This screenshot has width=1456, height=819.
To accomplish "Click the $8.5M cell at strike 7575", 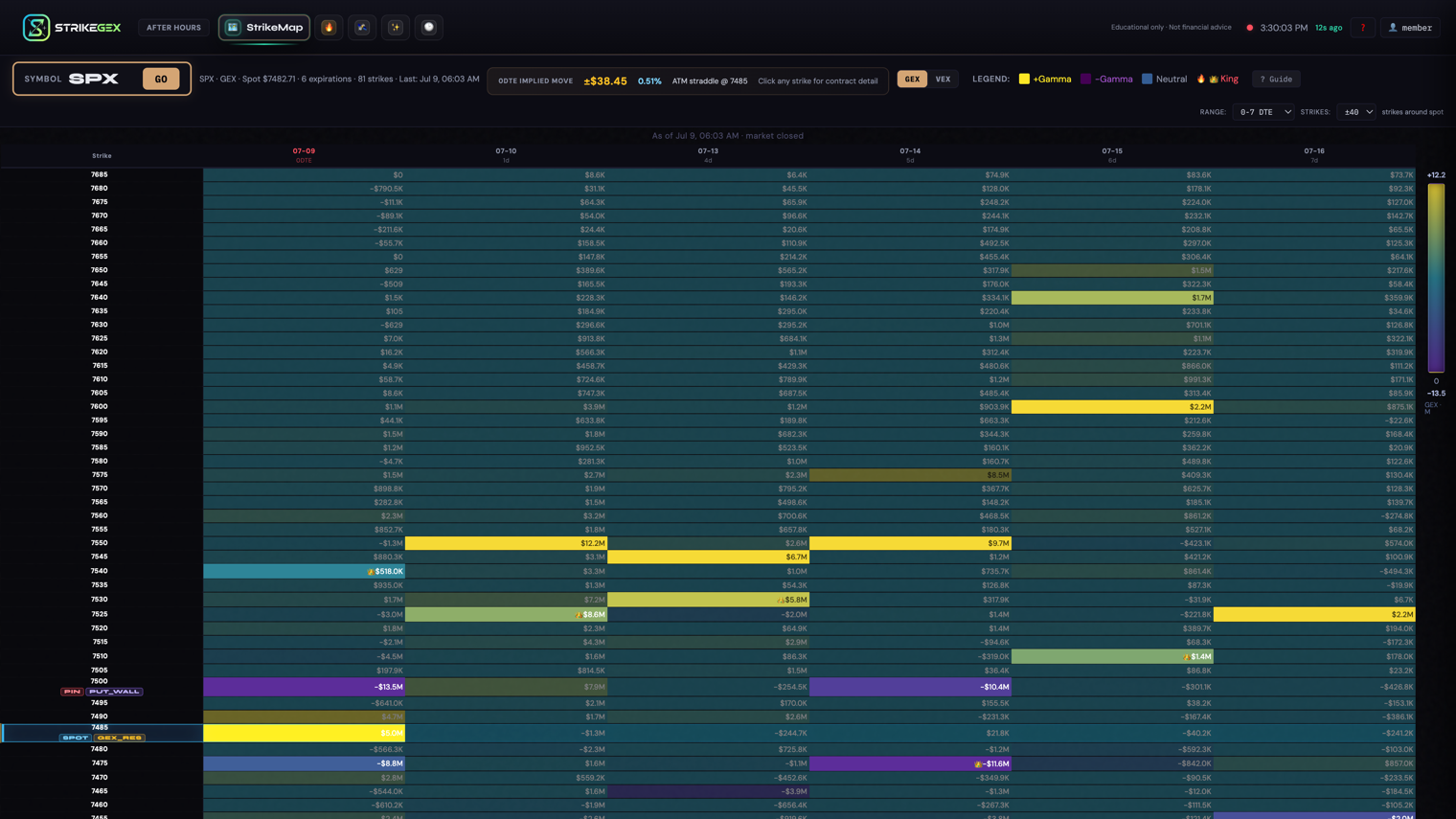I will pyautogui.click(x=910, y=475).
